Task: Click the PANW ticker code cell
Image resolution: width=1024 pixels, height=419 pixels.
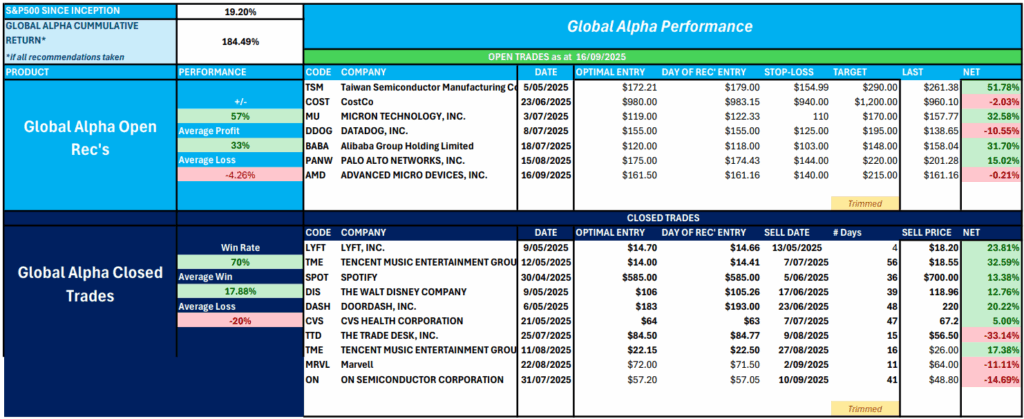Action: click(318, 160)
